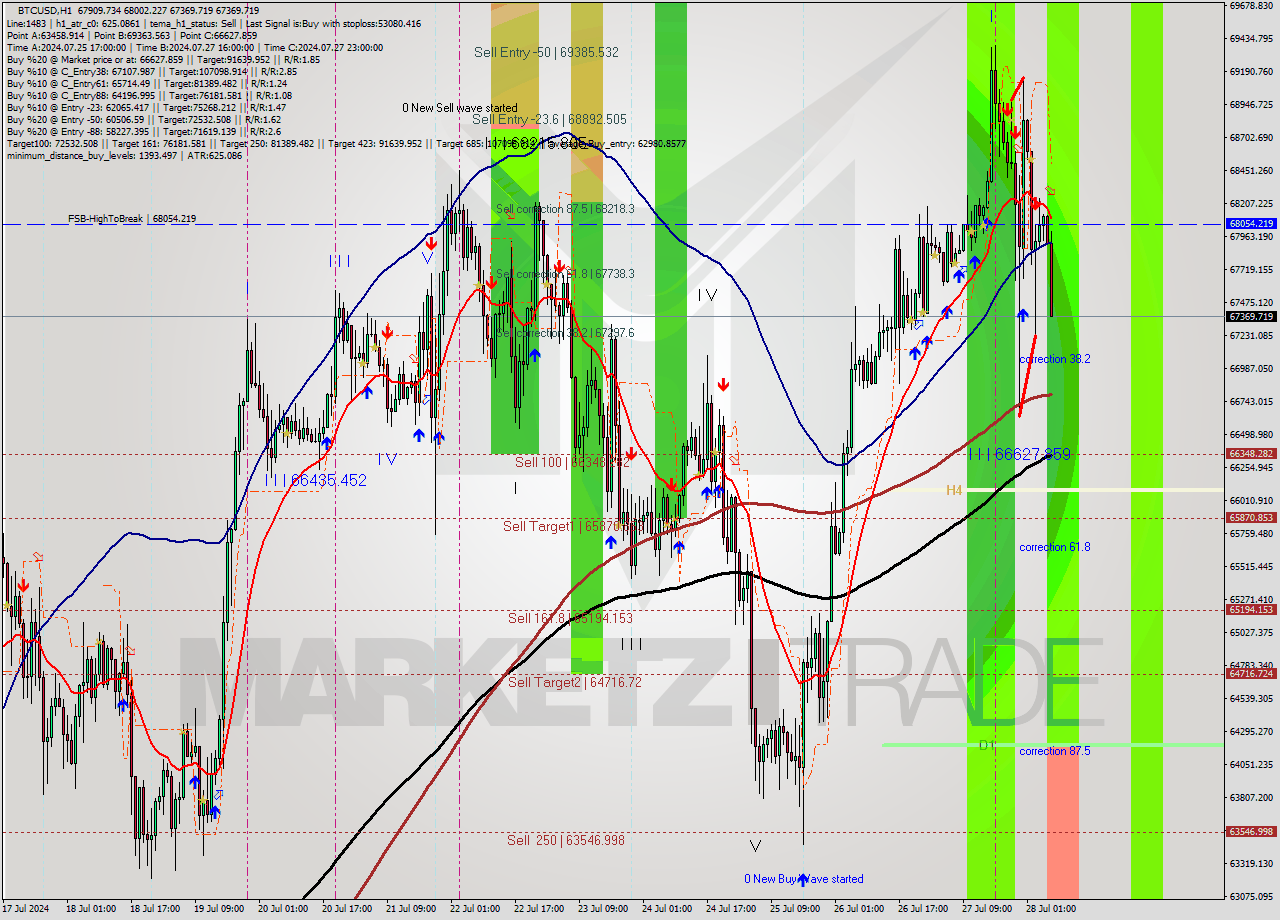The image size is (1280, 920).
Task: Click the BTCUSD,H1 symbol title text
Action: (x=46, y=10)
